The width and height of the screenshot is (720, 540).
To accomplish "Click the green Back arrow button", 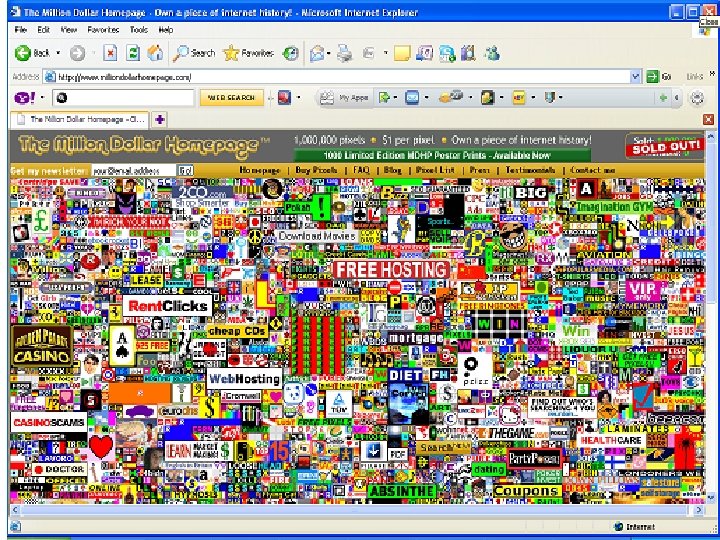I will (x=22, y=53).
